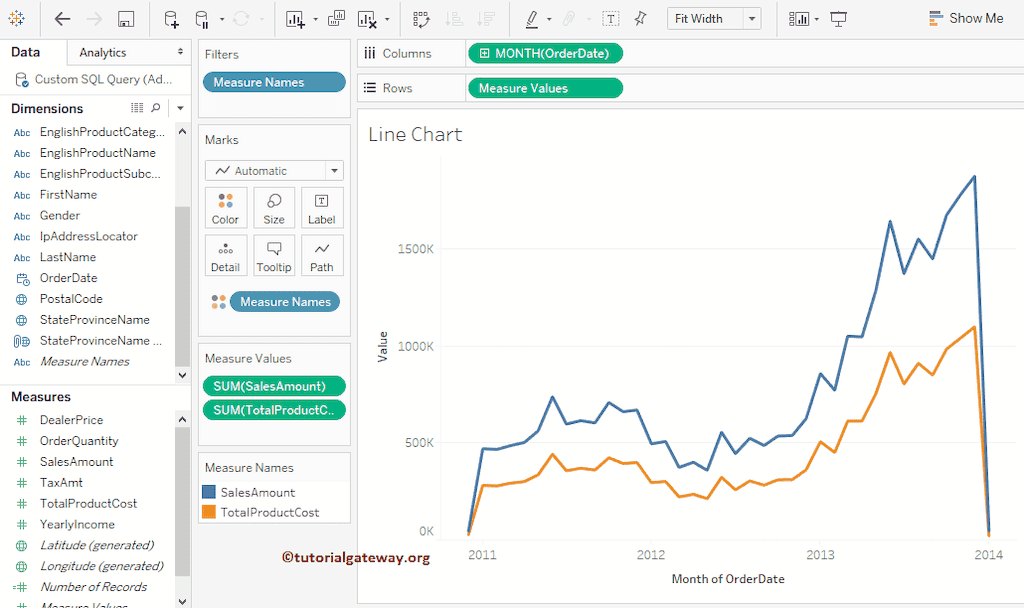
Task: Click the Path card in Marks
Action: (322, 256)
